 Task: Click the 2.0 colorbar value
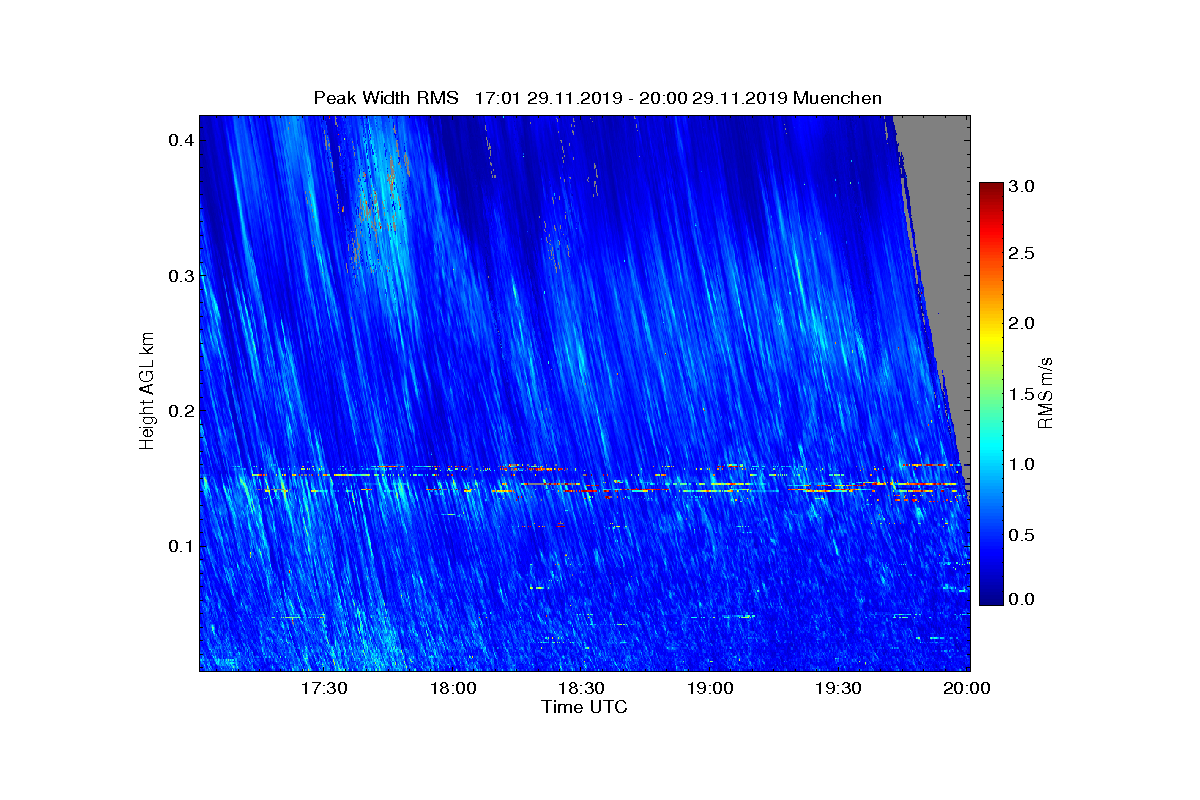pyautogui.click(x=1023, y=323)
